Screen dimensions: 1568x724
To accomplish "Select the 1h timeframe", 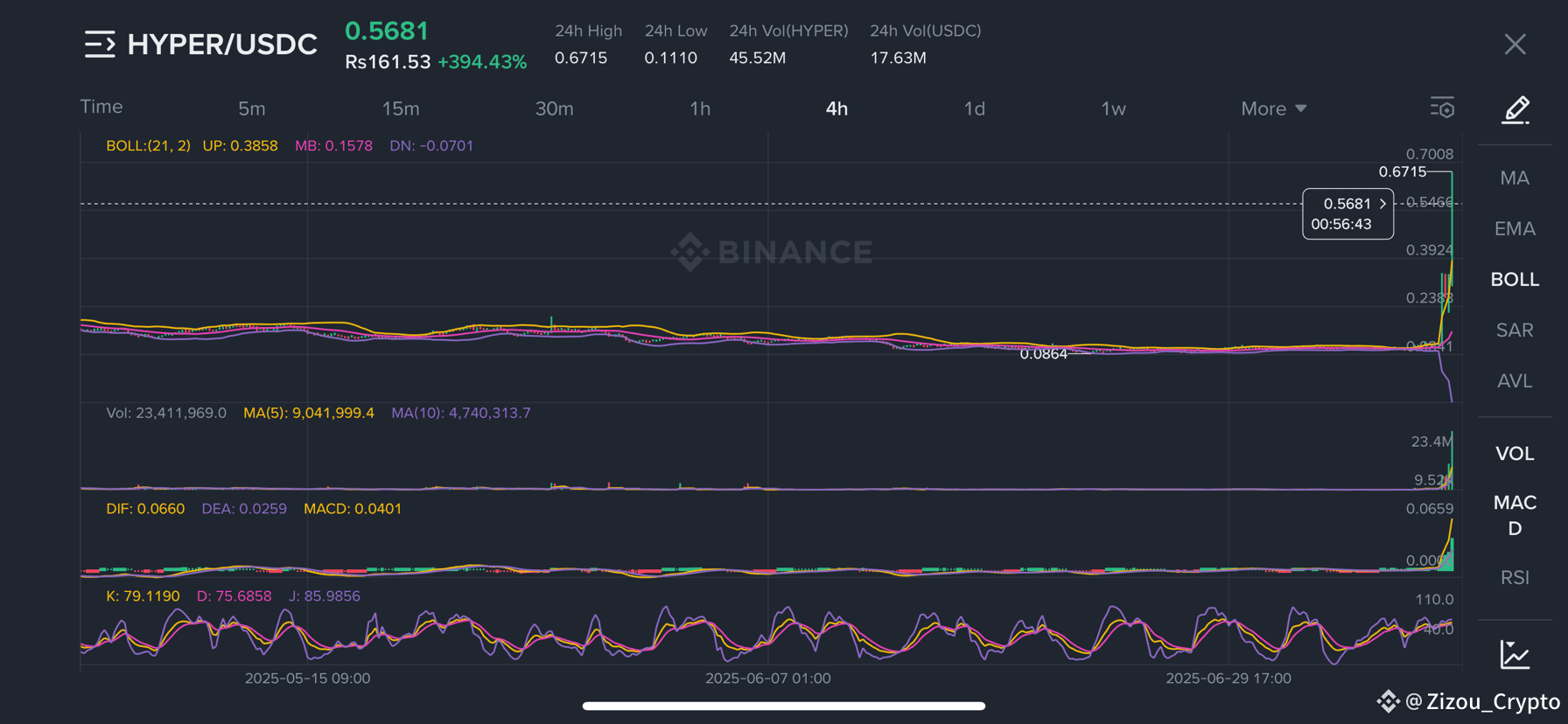I will click(x=700, y=108).
